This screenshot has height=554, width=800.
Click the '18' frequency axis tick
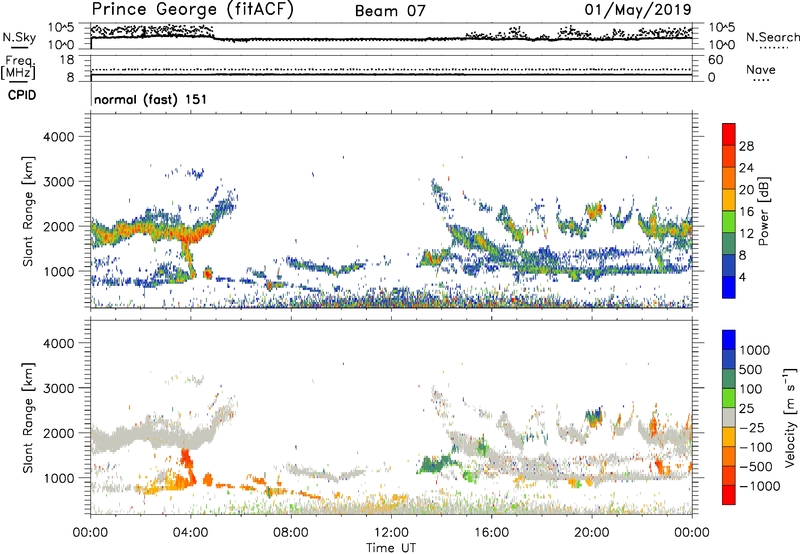(67, 60)
